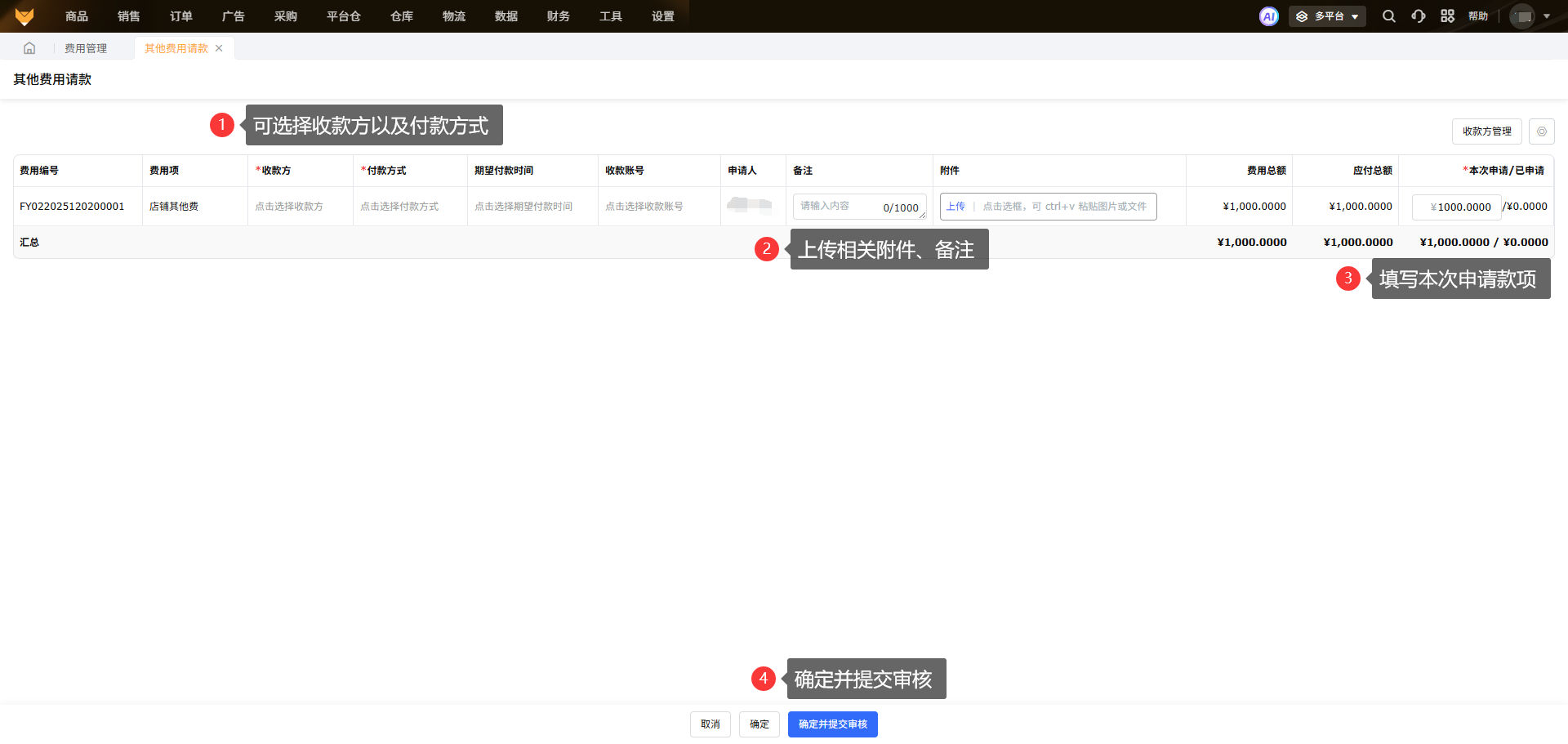Click the 附件 column header
1568x744 pixels.
(x=950, y=171)
